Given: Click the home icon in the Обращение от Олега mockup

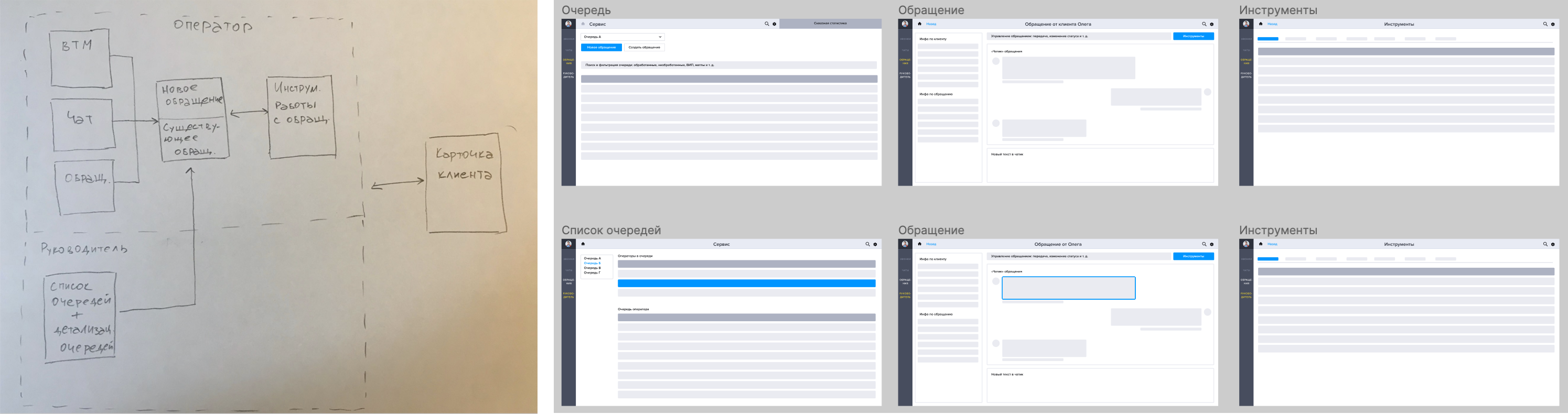Looking at the screenshot, I should tap(920, 244).
